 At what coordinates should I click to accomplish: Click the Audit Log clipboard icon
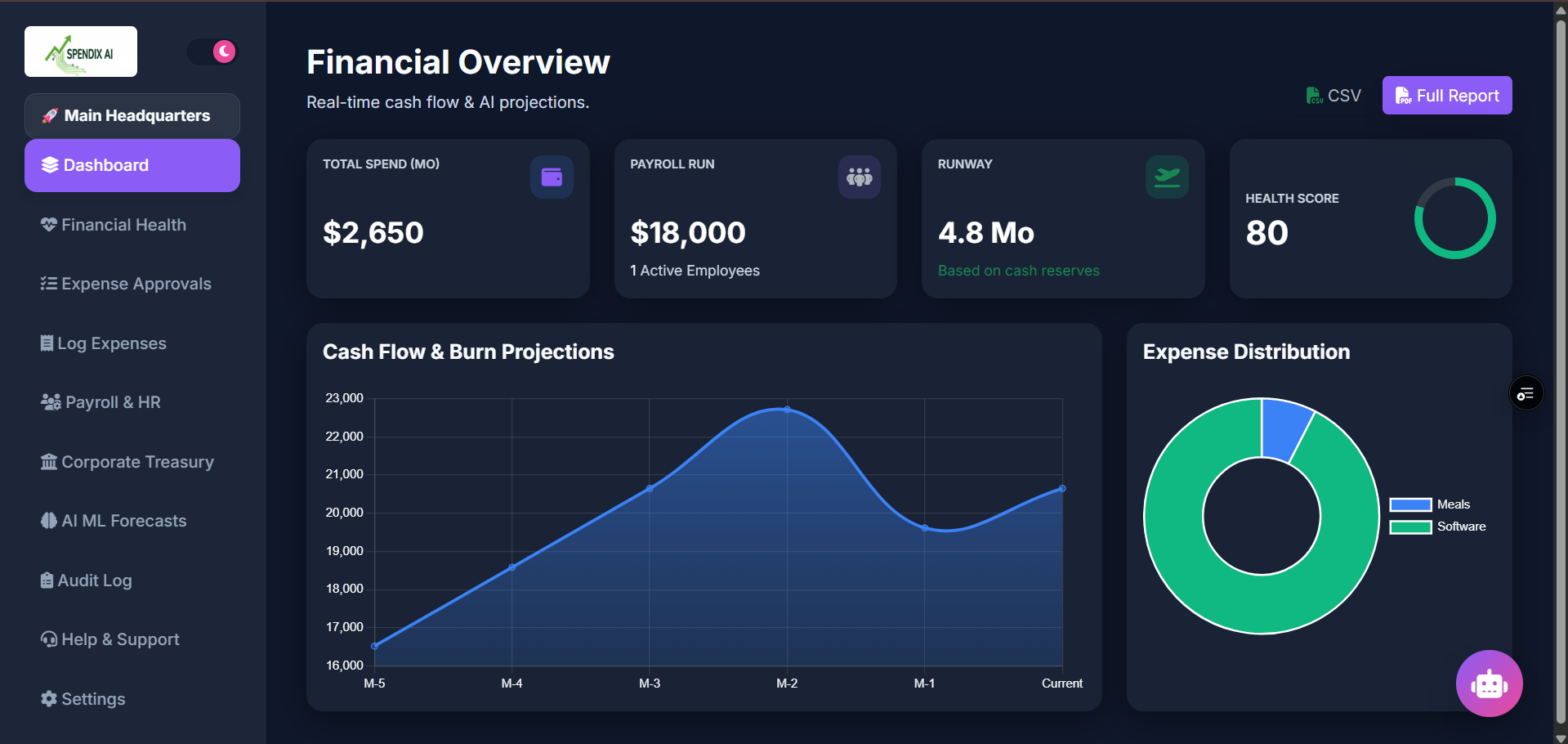[x=48, y=580]
